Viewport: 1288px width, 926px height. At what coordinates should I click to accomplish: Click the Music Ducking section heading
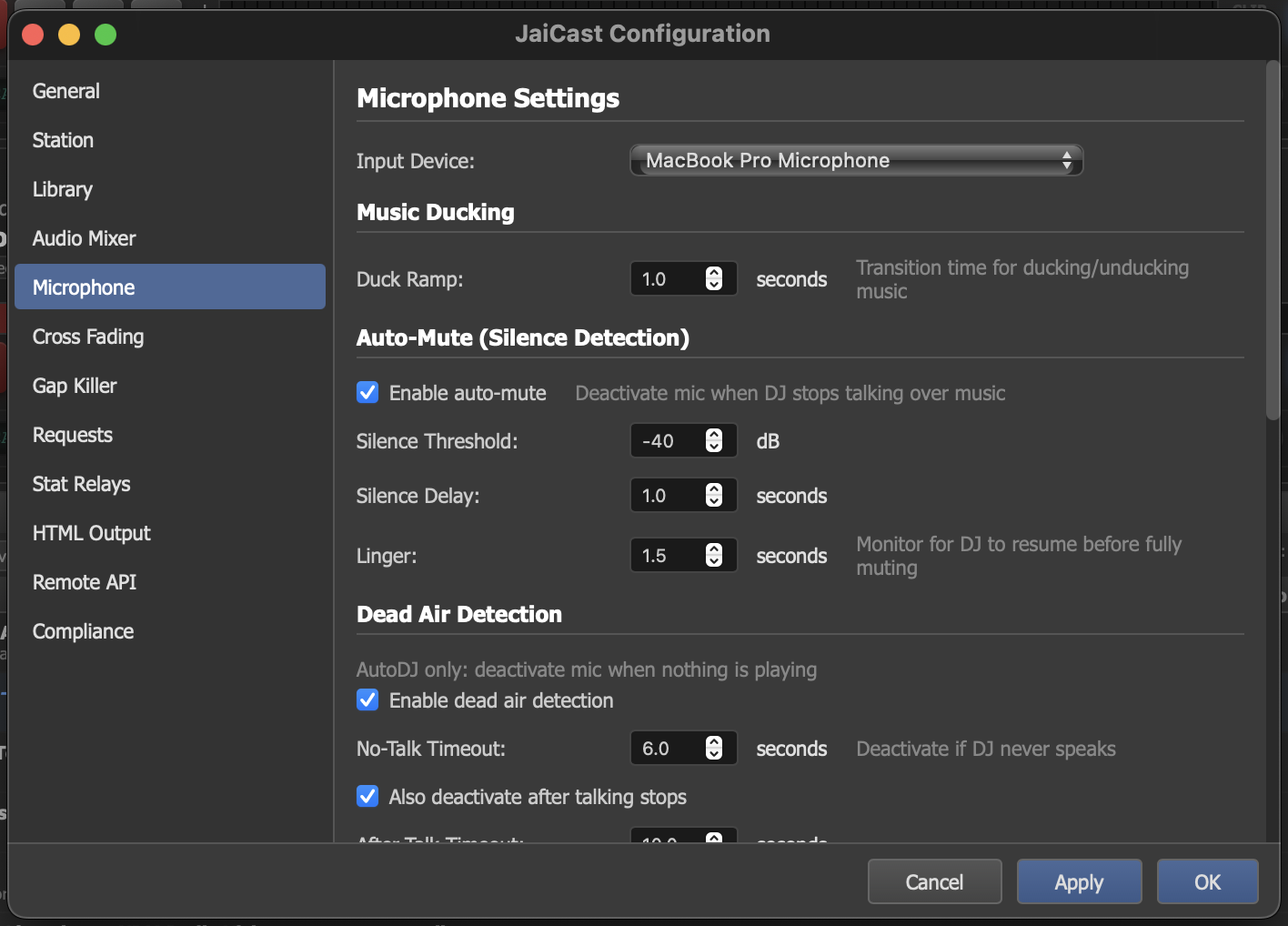click(436, 212)
